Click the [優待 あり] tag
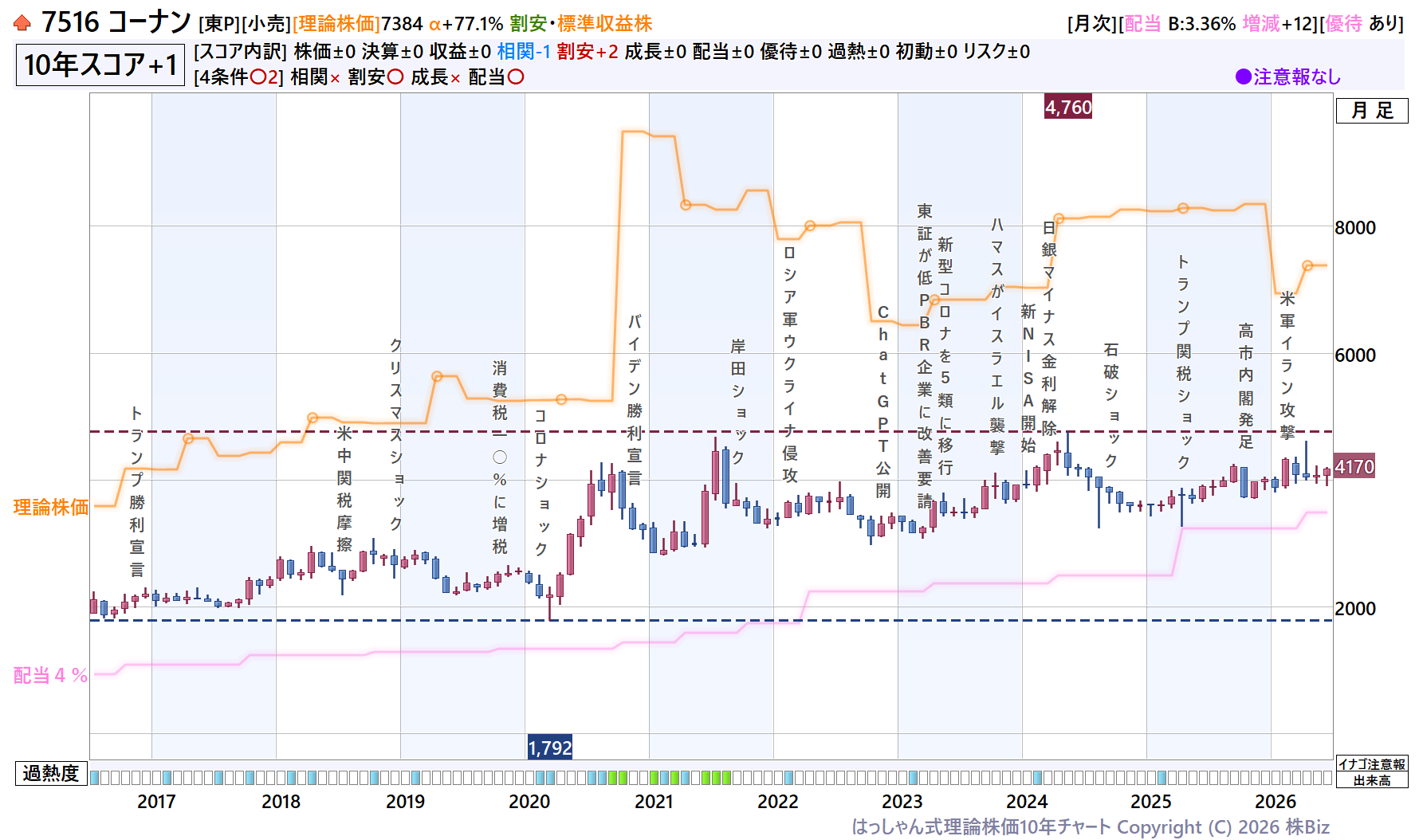1419x840 pixels. point(1362,24)
